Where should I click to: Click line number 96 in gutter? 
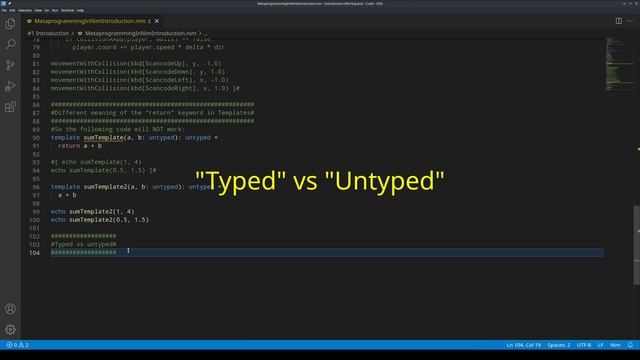click(36, 187)
